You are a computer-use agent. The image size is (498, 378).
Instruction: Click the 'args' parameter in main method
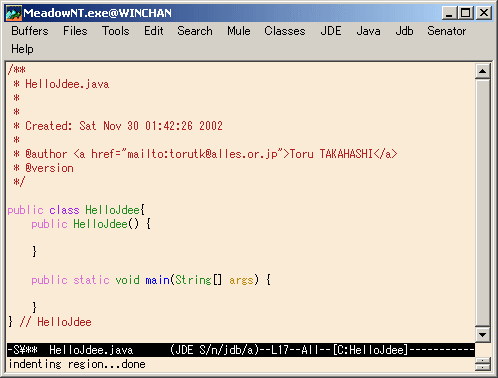coord(241,280)
